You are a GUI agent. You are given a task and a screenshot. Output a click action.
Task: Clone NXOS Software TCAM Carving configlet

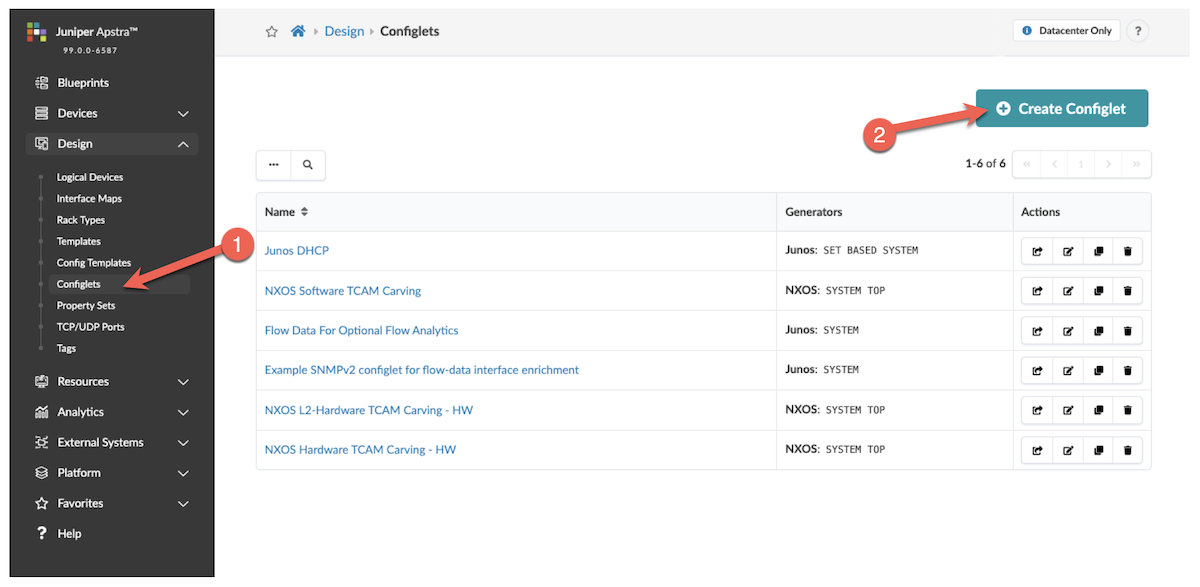1097,291
